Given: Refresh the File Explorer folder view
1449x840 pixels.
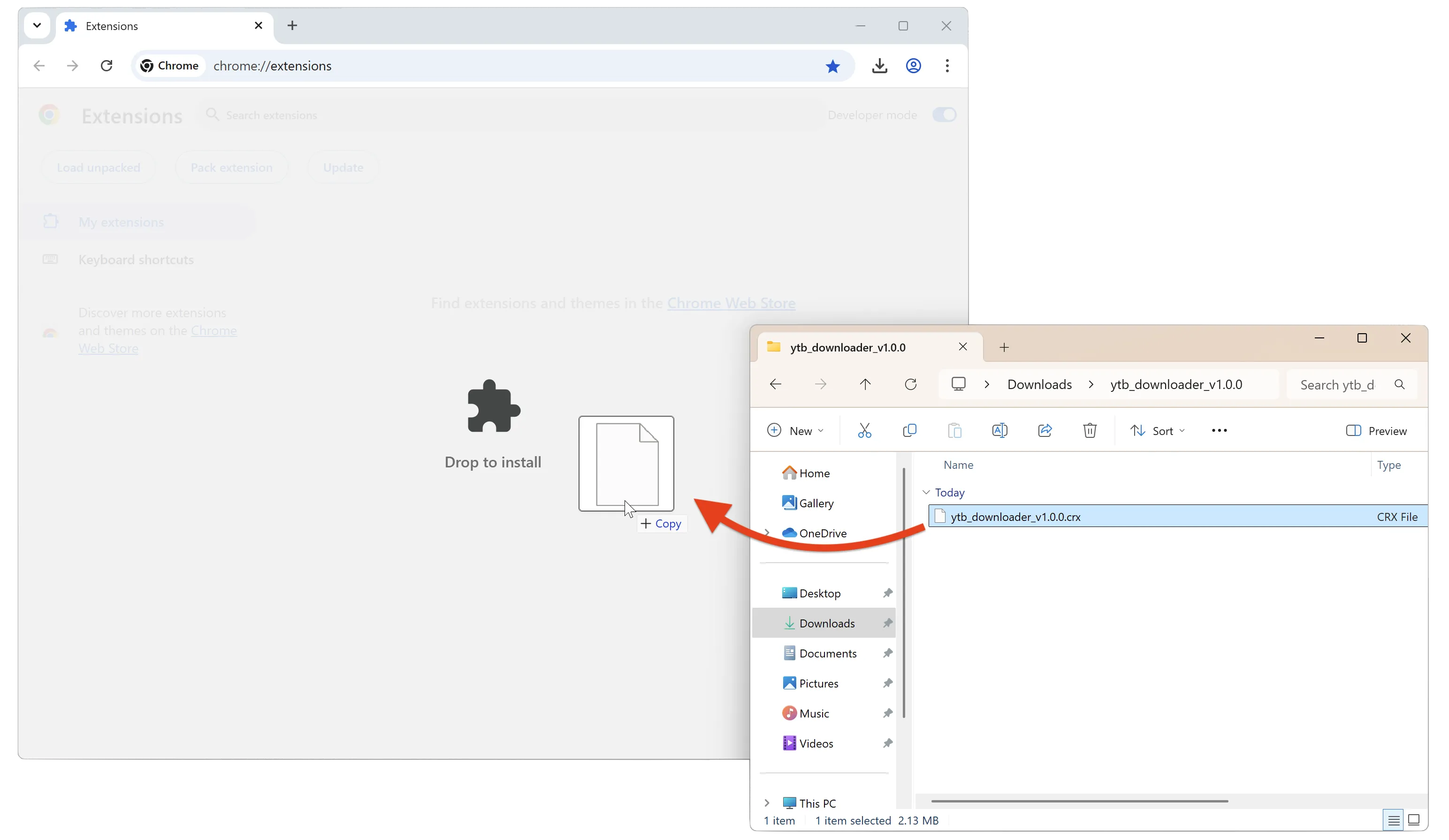Looking at the screenshot, I should tap(910, 384).
